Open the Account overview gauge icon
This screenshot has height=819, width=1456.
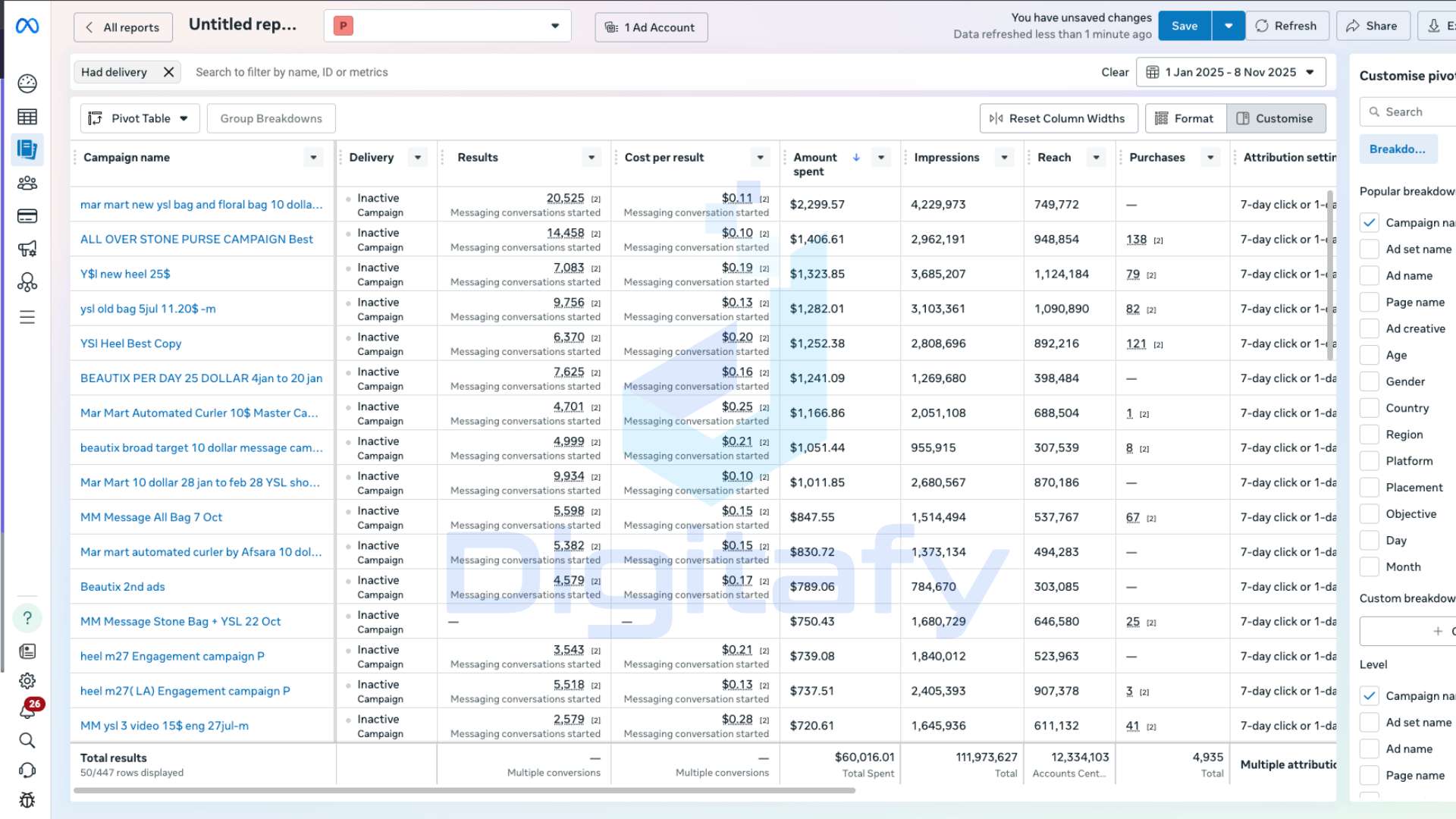(27, 83)
